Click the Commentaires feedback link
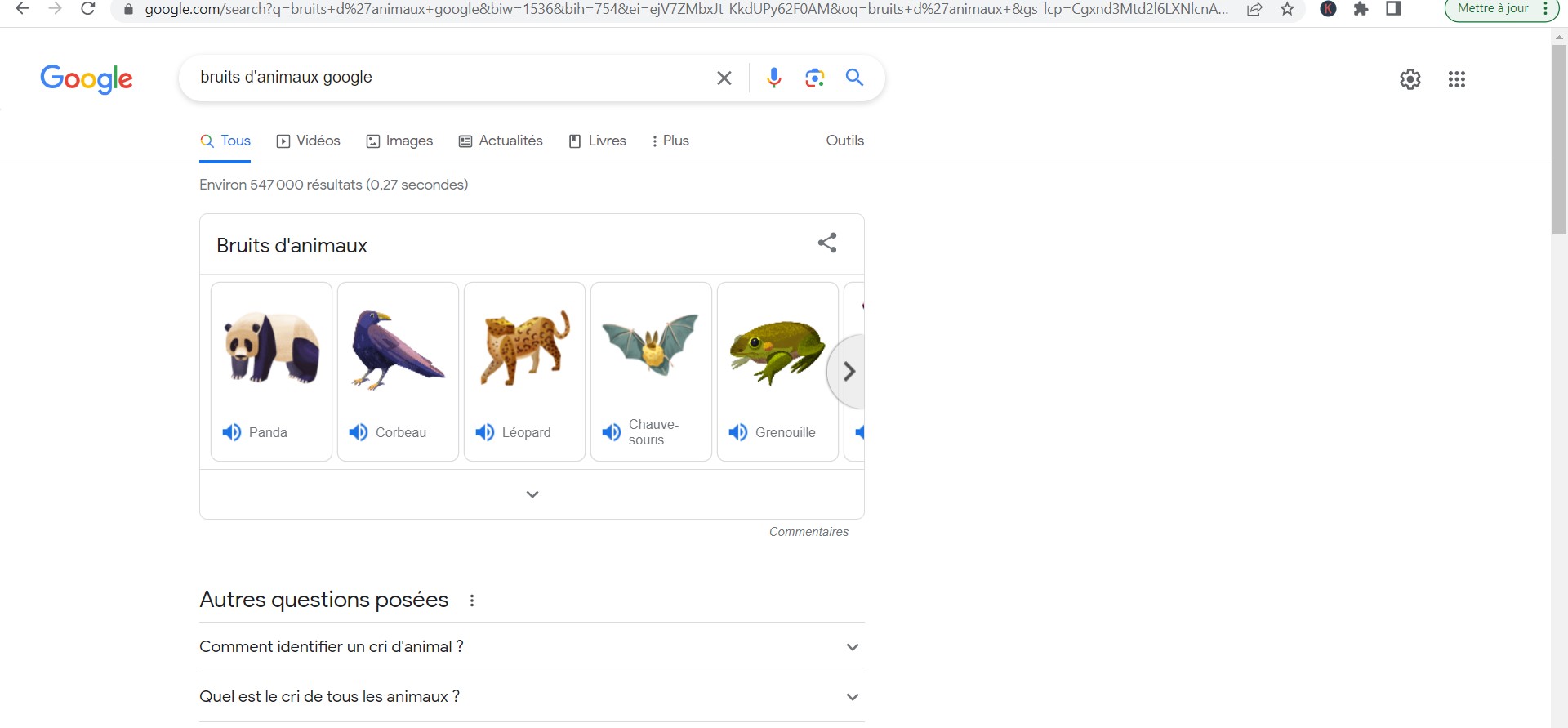The width and height of the screenshot is (1568, 728). 808,532
